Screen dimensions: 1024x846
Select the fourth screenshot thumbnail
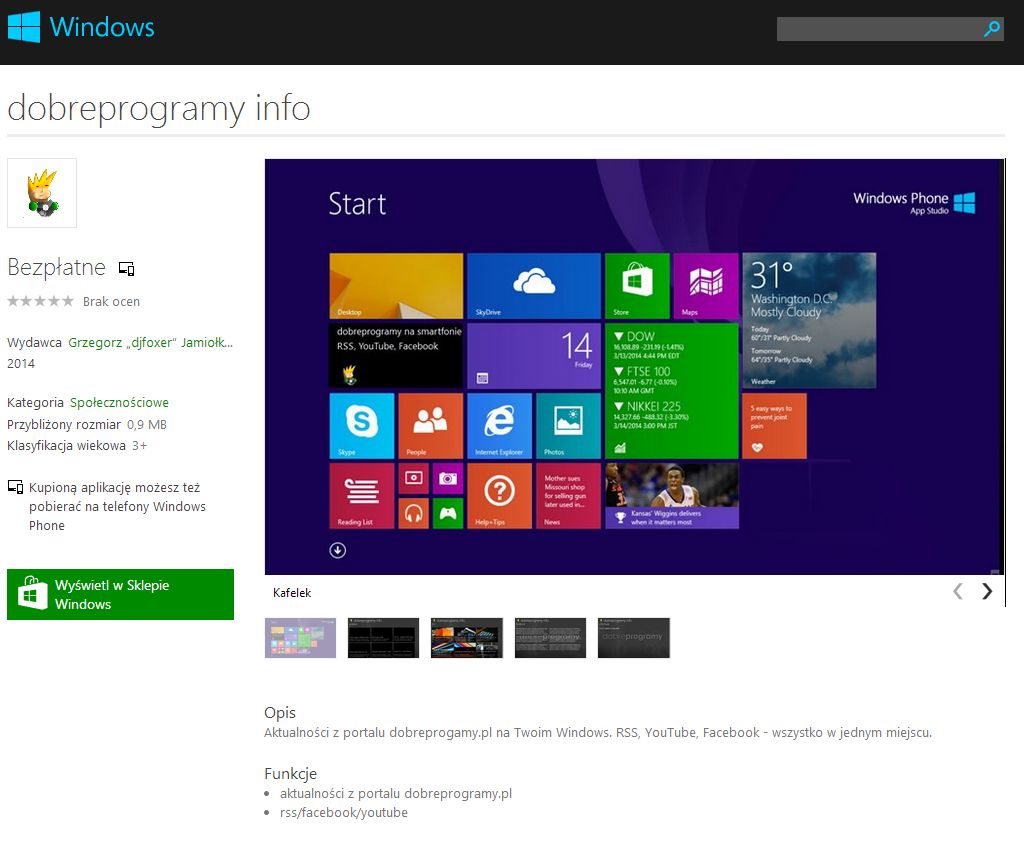pyautogui.click(x=550, y=638)
